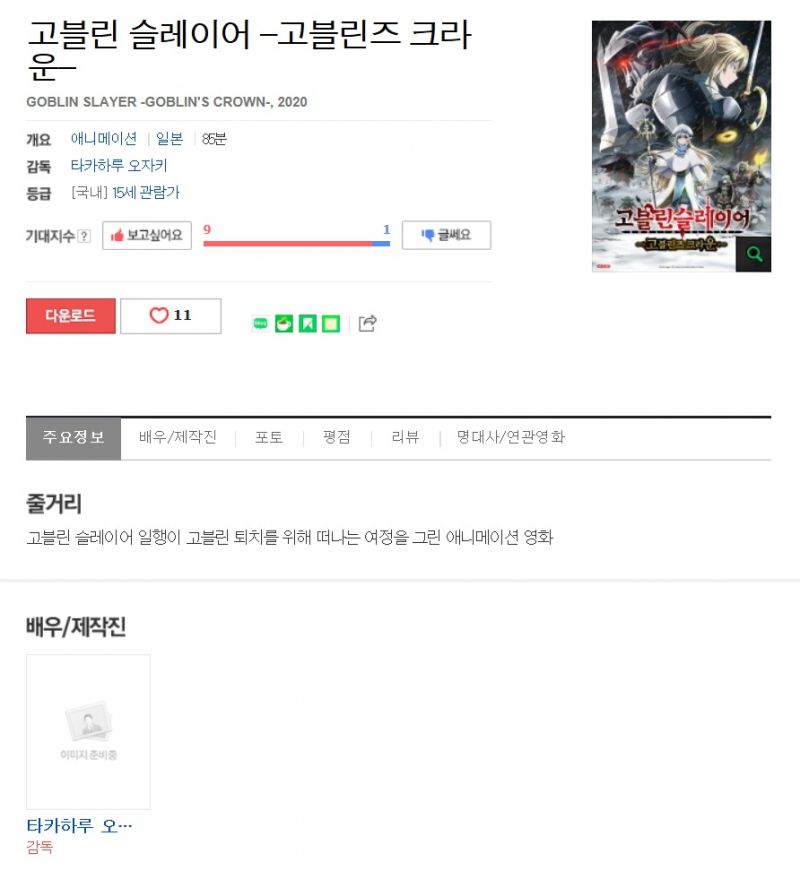Screen dimensions: 800x879
Task: Vote 글쎄요 thumbs-down button
Action: 446,235
